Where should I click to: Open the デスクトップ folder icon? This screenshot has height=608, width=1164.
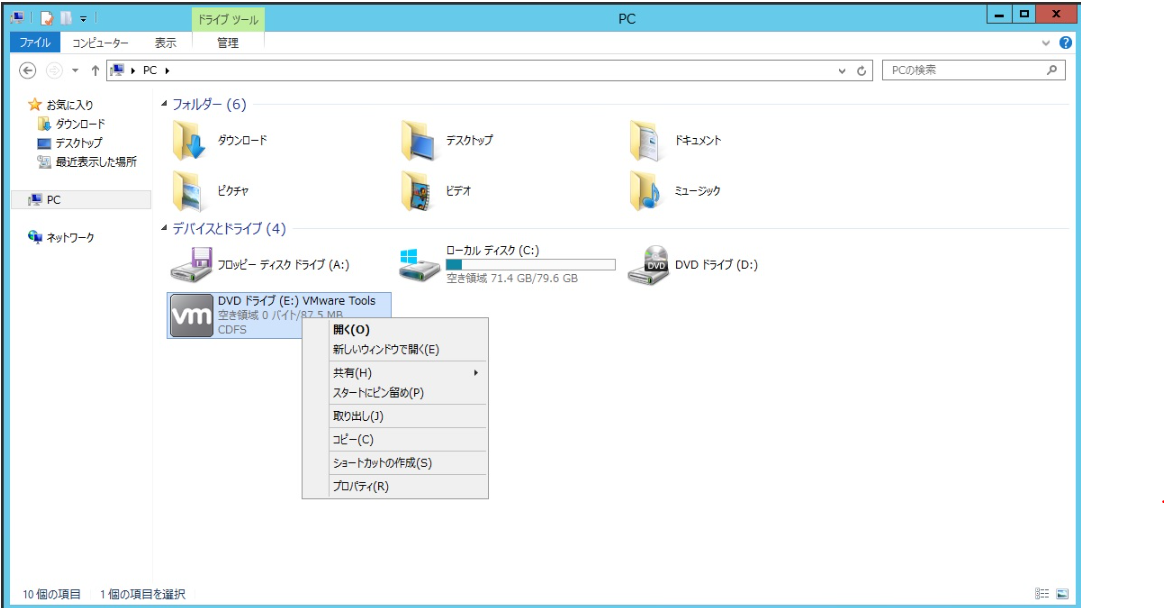pos(416,141)
